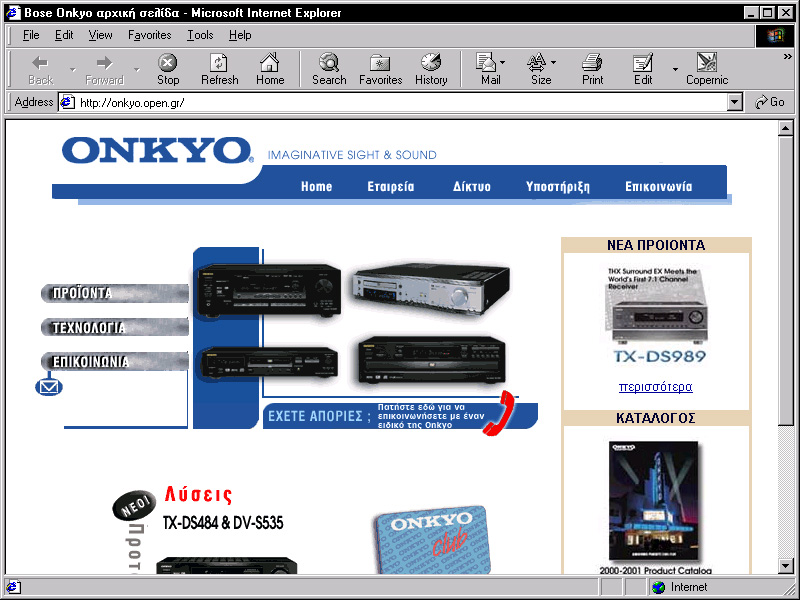Image resolution: width=800 pixels, height=600 pixels.
Task: Expand the Forward history dropdown arrow
Action: pyautogui.click(x=136, y=69)
